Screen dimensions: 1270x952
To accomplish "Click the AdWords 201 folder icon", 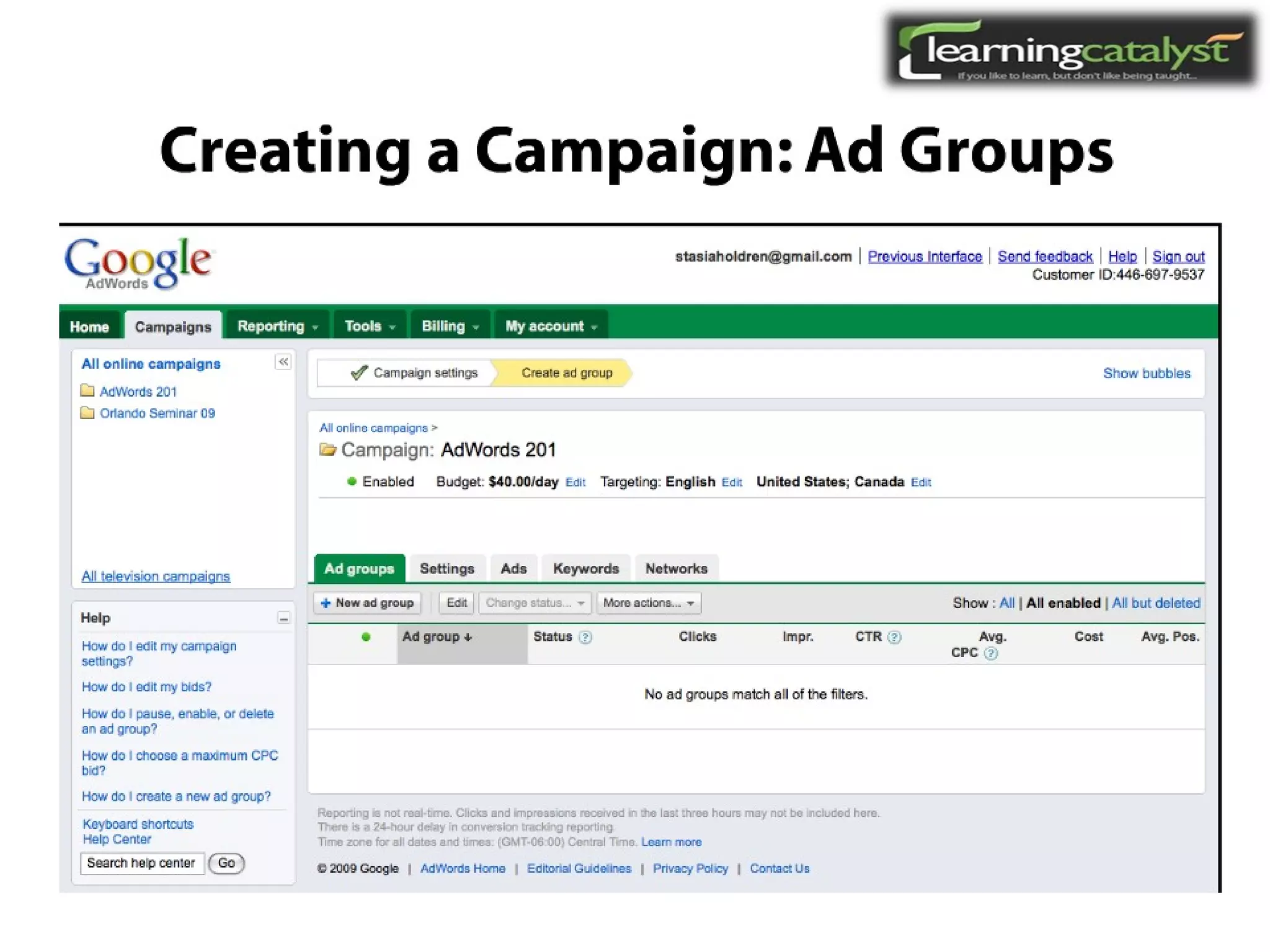I will pyautogui.click(x=87, y=391).
